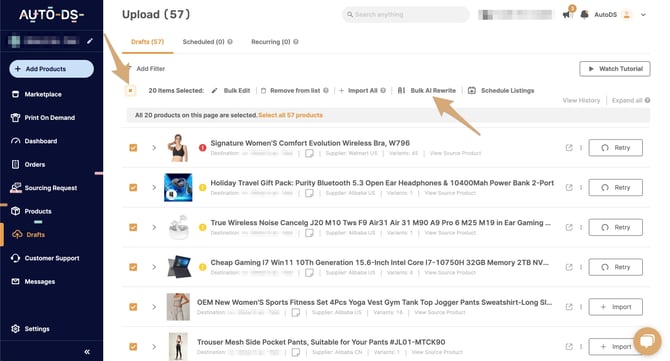Focus the Search anything field
670x361 pixels.
406,15
